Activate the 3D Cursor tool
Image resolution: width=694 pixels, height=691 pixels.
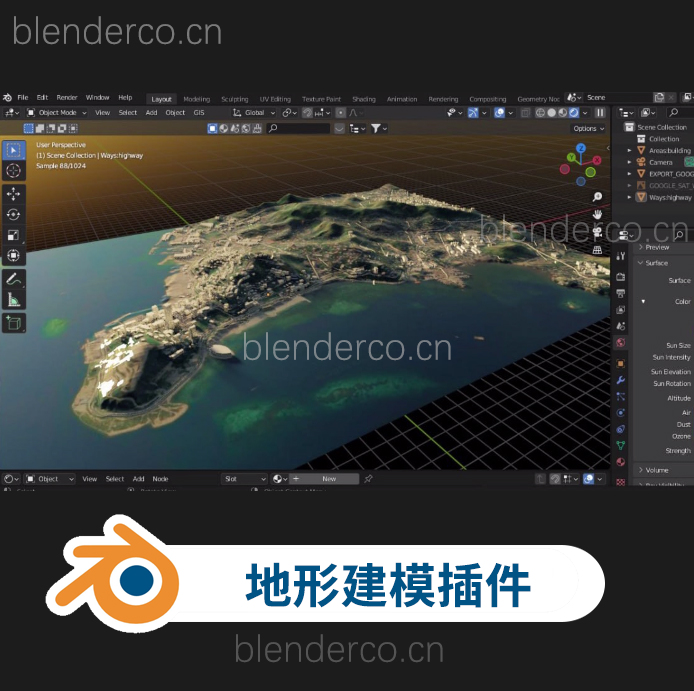pos(14,170)
